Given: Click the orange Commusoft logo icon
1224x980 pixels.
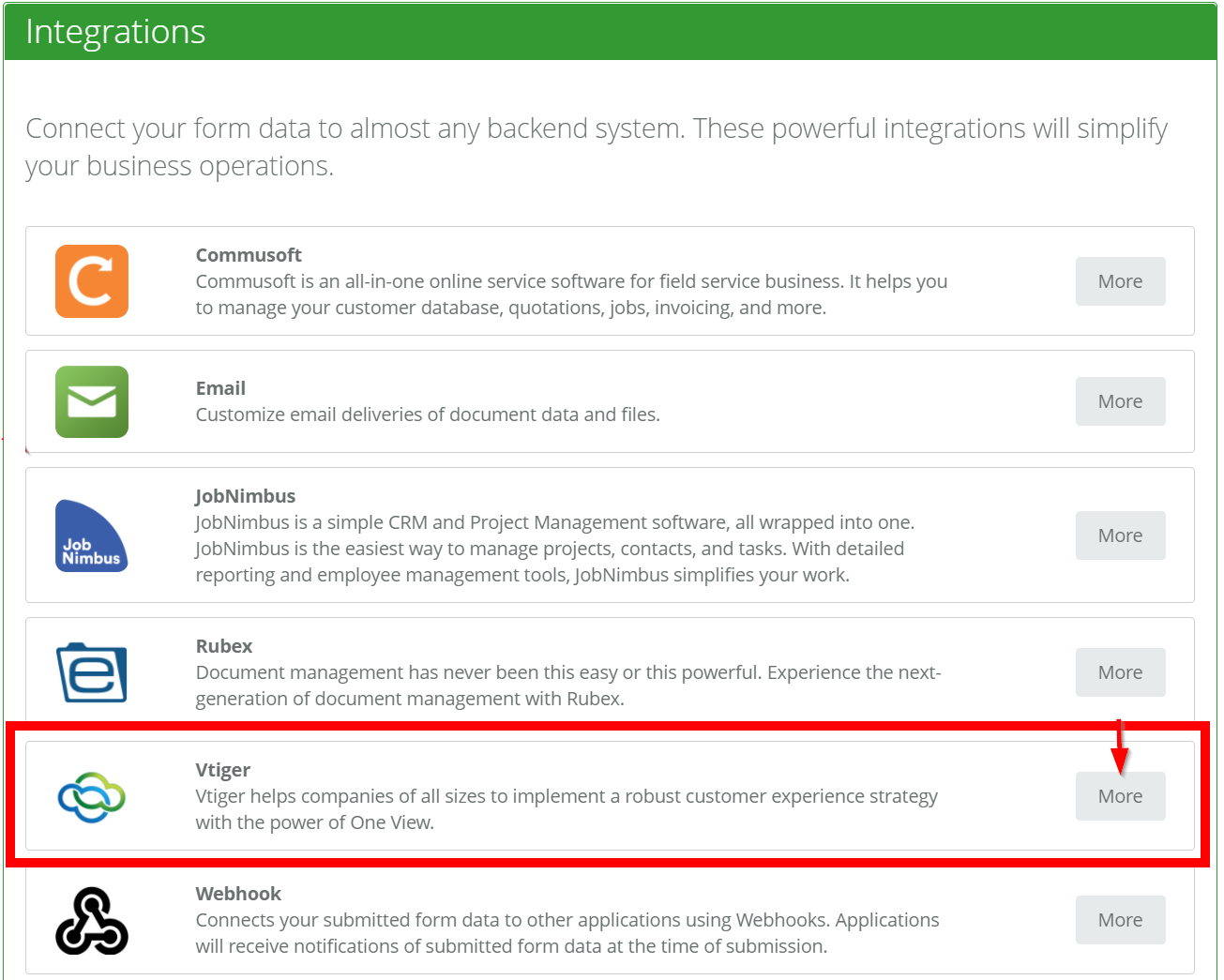Looking at the screenshot, I should [x=92, y=281].
